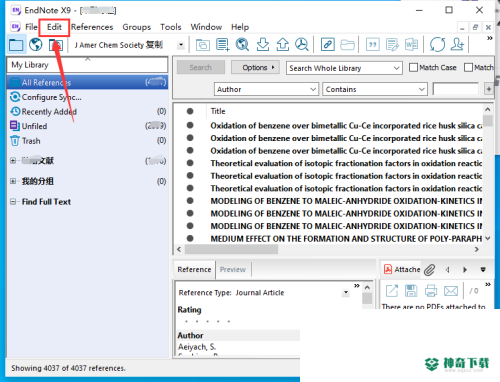Viewport: 500px width, 382px height.
Task: Toggle read dot of first Theoretical evaluation row
Action: 190,163
